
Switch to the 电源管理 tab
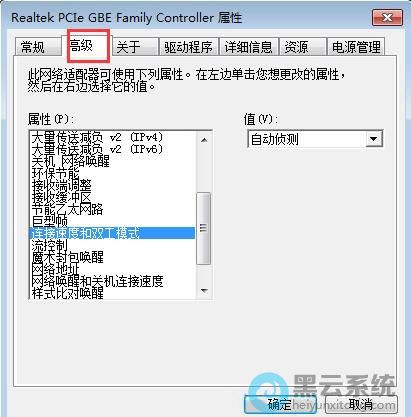[356, 47]
